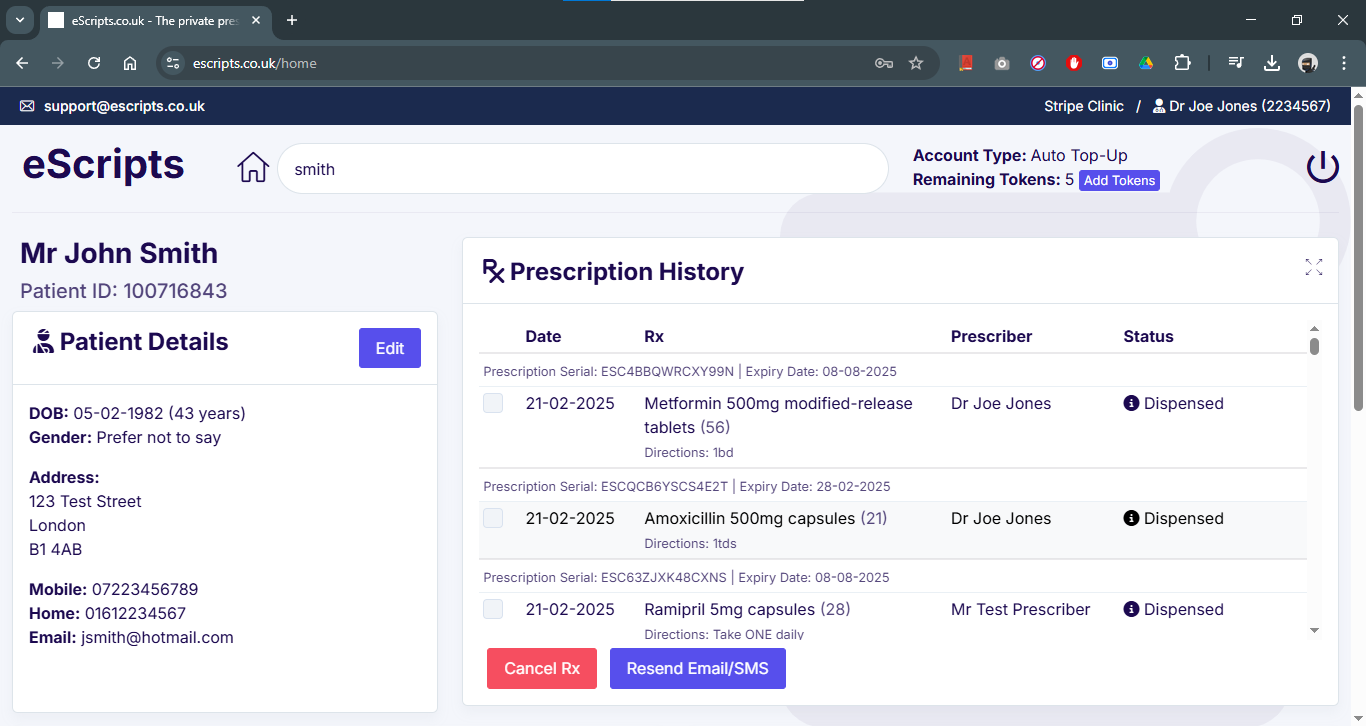Open the Chrome profile avatar

[1308, 63]
